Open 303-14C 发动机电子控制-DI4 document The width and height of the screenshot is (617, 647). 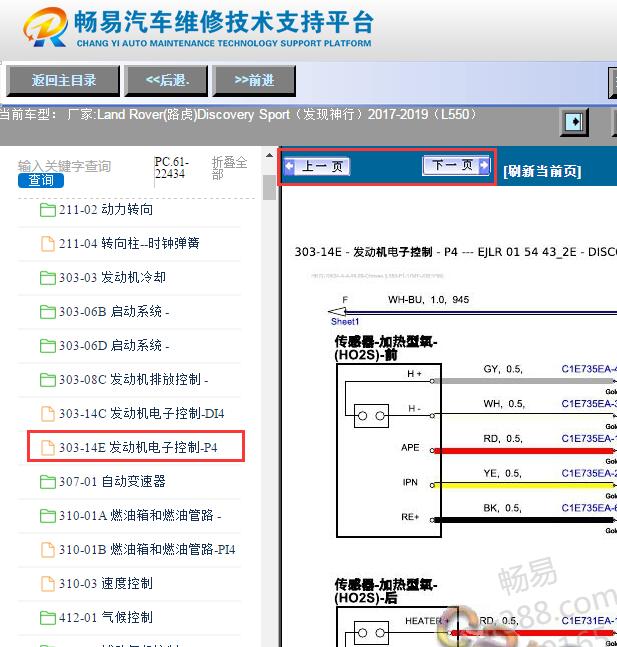pos(142,413)
